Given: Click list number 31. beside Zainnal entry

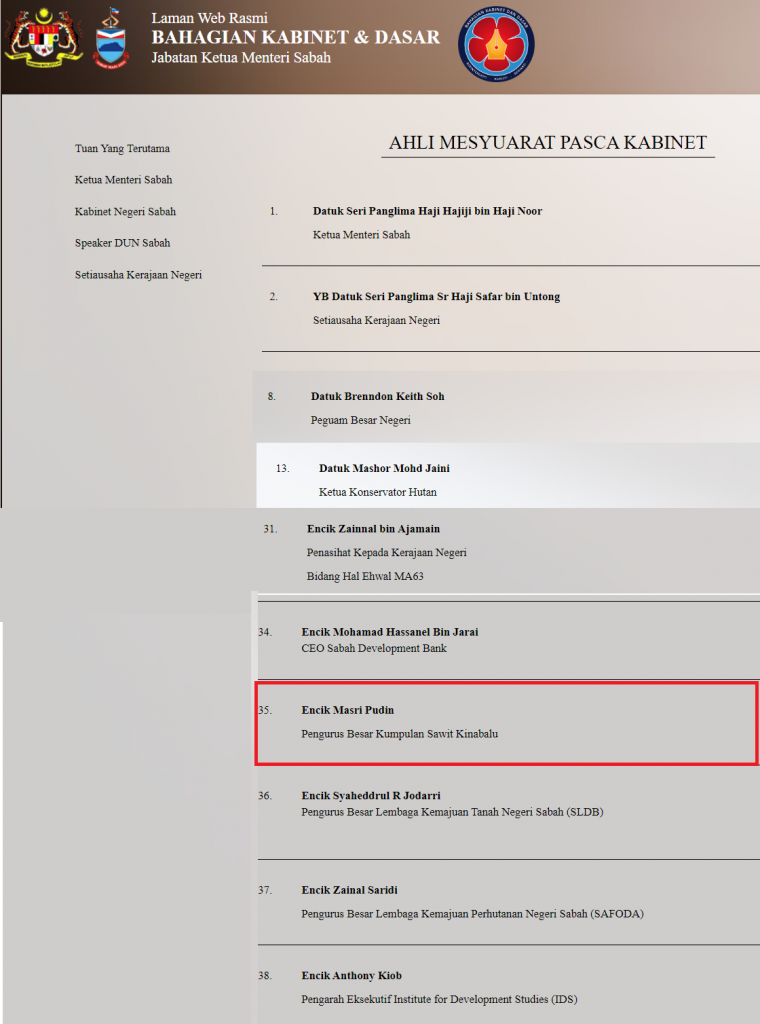Looking at the screenshot, I should coord(270,529).
